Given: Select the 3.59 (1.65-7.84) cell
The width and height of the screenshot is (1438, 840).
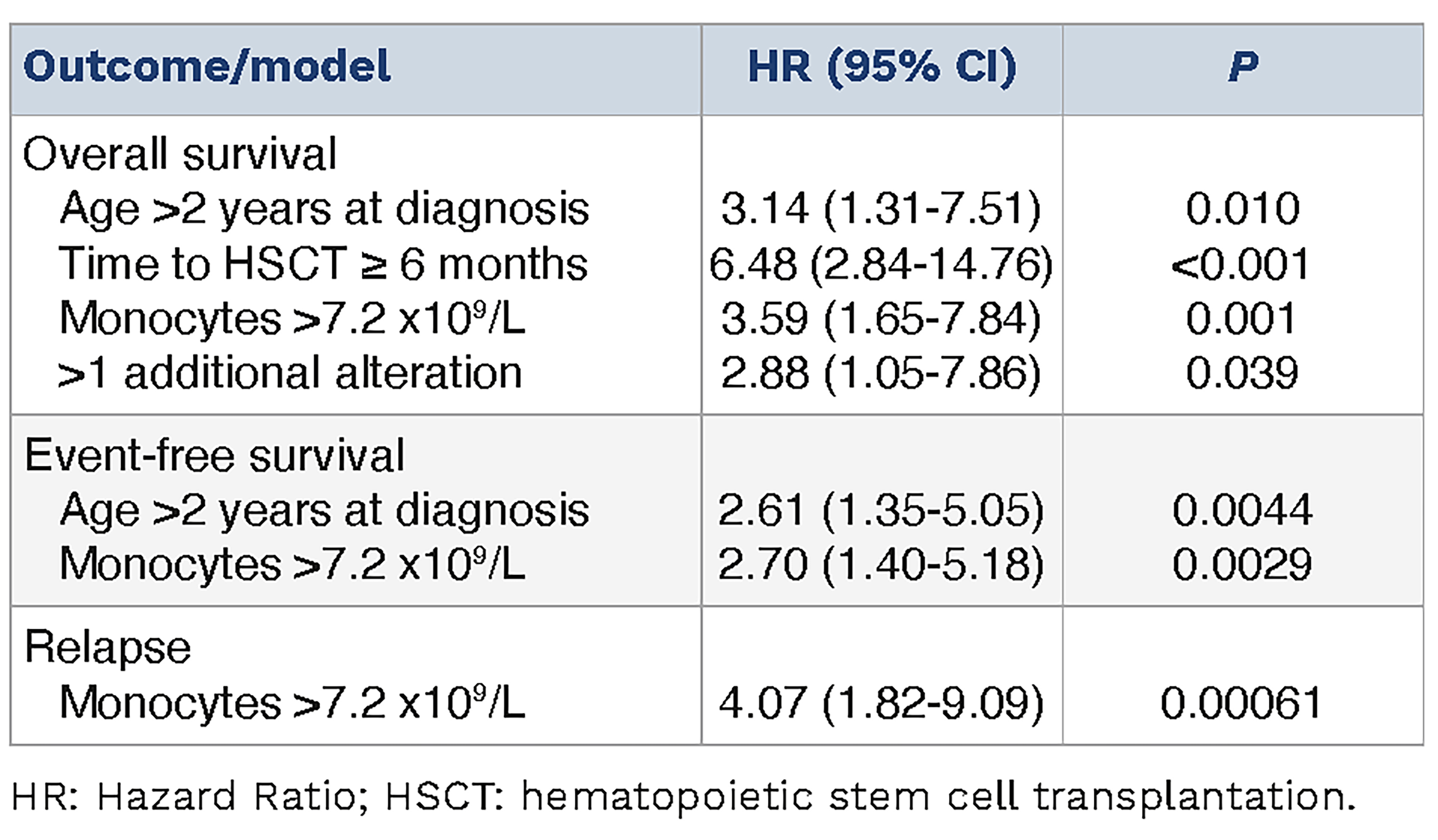Looking at the screenshot, I should point(881,318).
